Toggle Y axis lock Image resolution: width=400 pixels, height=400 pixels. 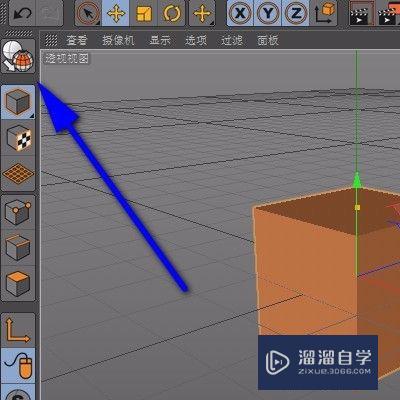(268, 13)
